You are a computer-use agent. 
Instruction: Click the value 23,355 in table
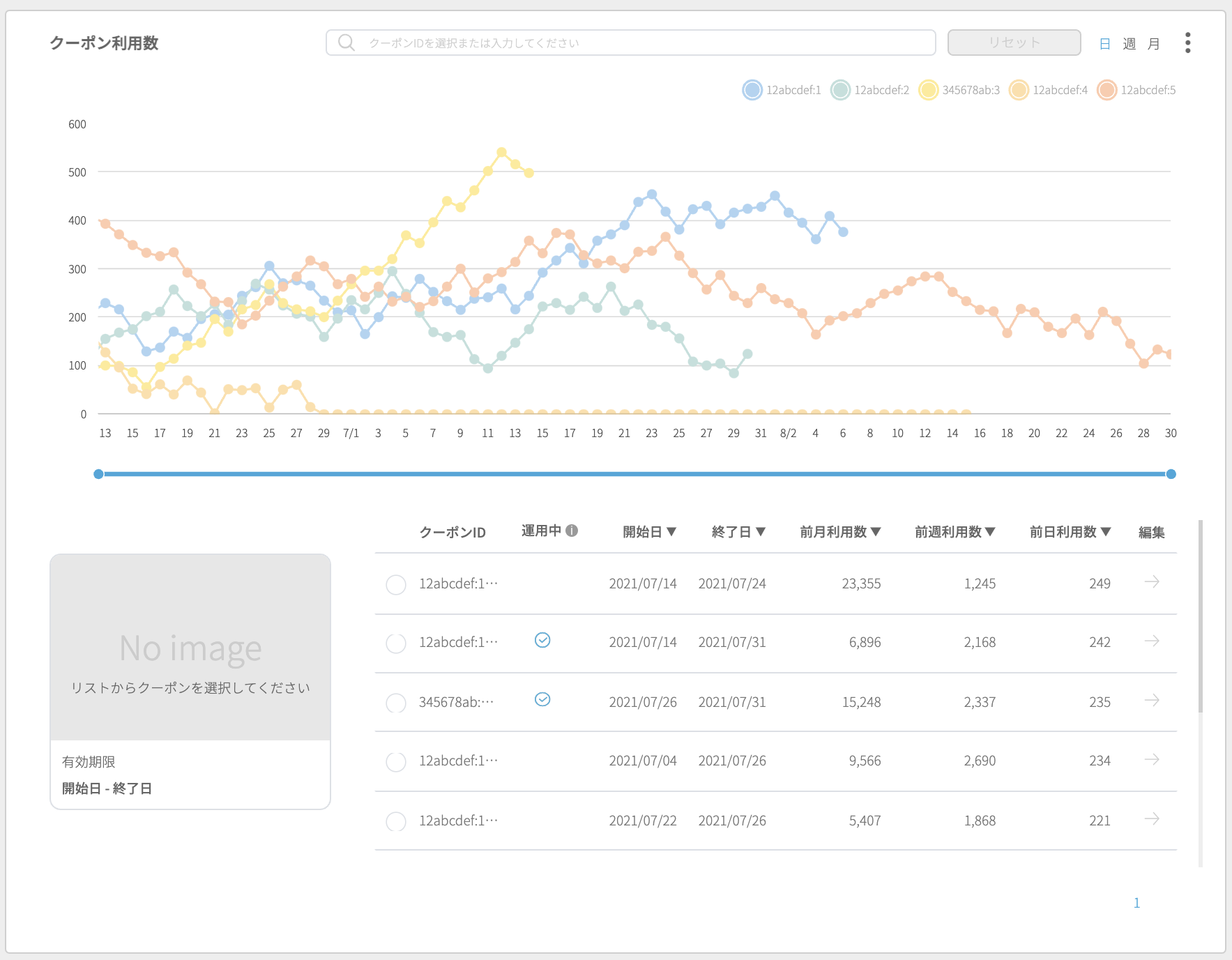pyautogui.click(x=861, y=584)
